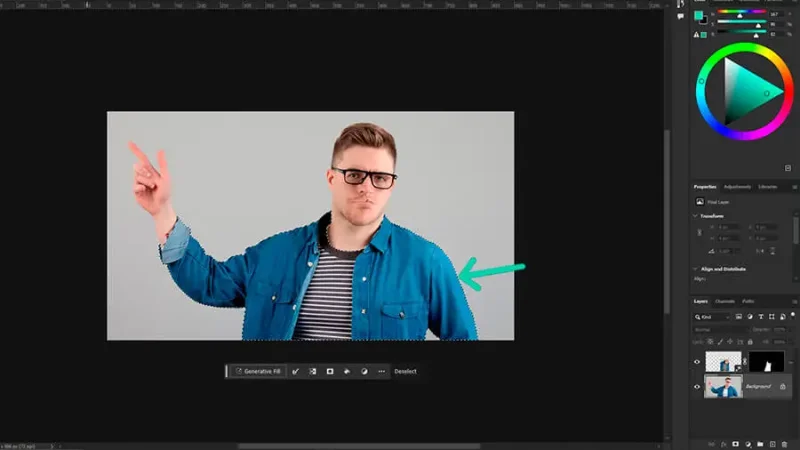Toggle the layer filtering on/off switch
Screen dimensions: 800x450
(x=792, y=315)
